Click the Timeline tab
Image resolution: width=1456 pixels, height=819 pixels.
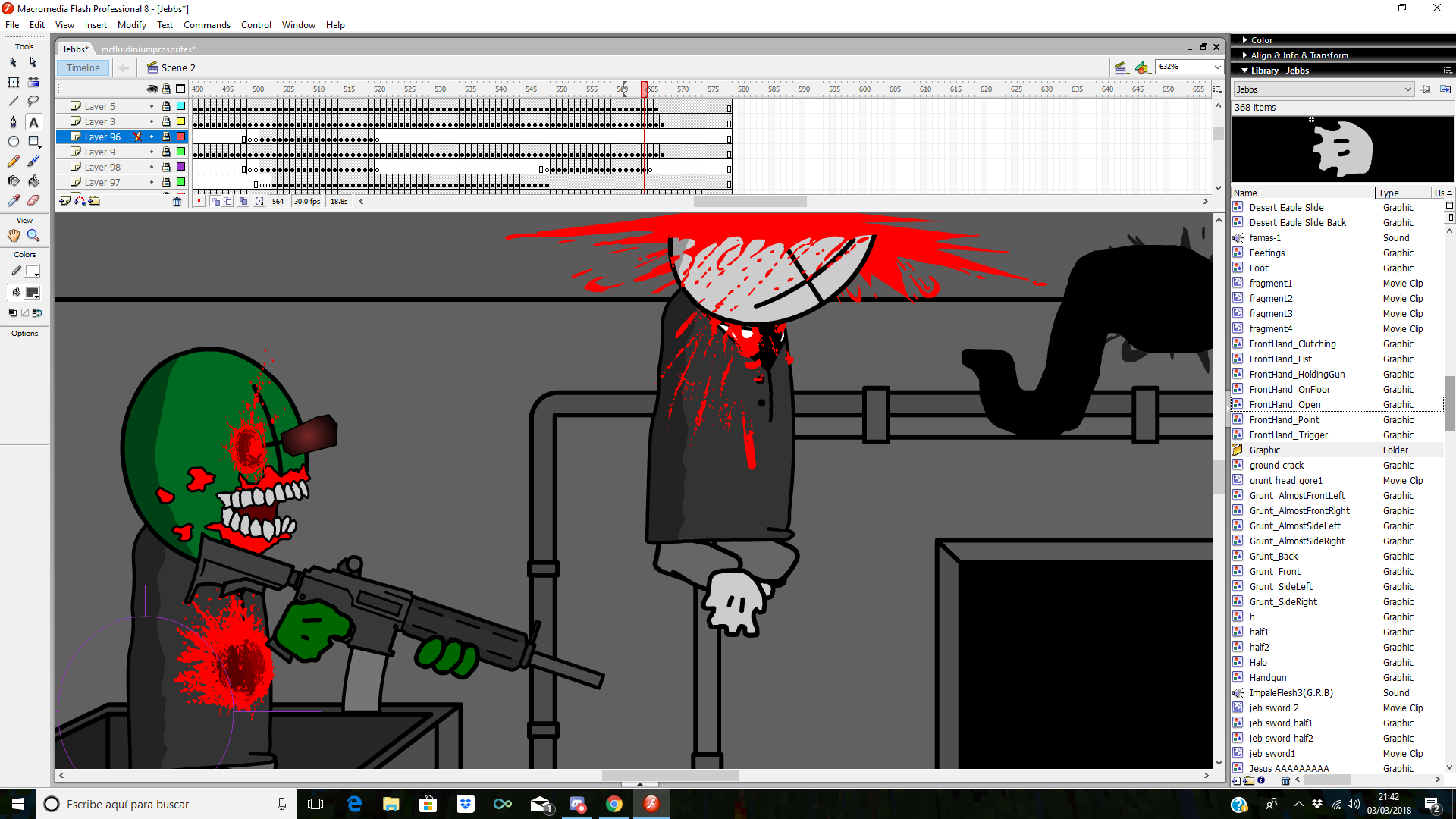83,67
